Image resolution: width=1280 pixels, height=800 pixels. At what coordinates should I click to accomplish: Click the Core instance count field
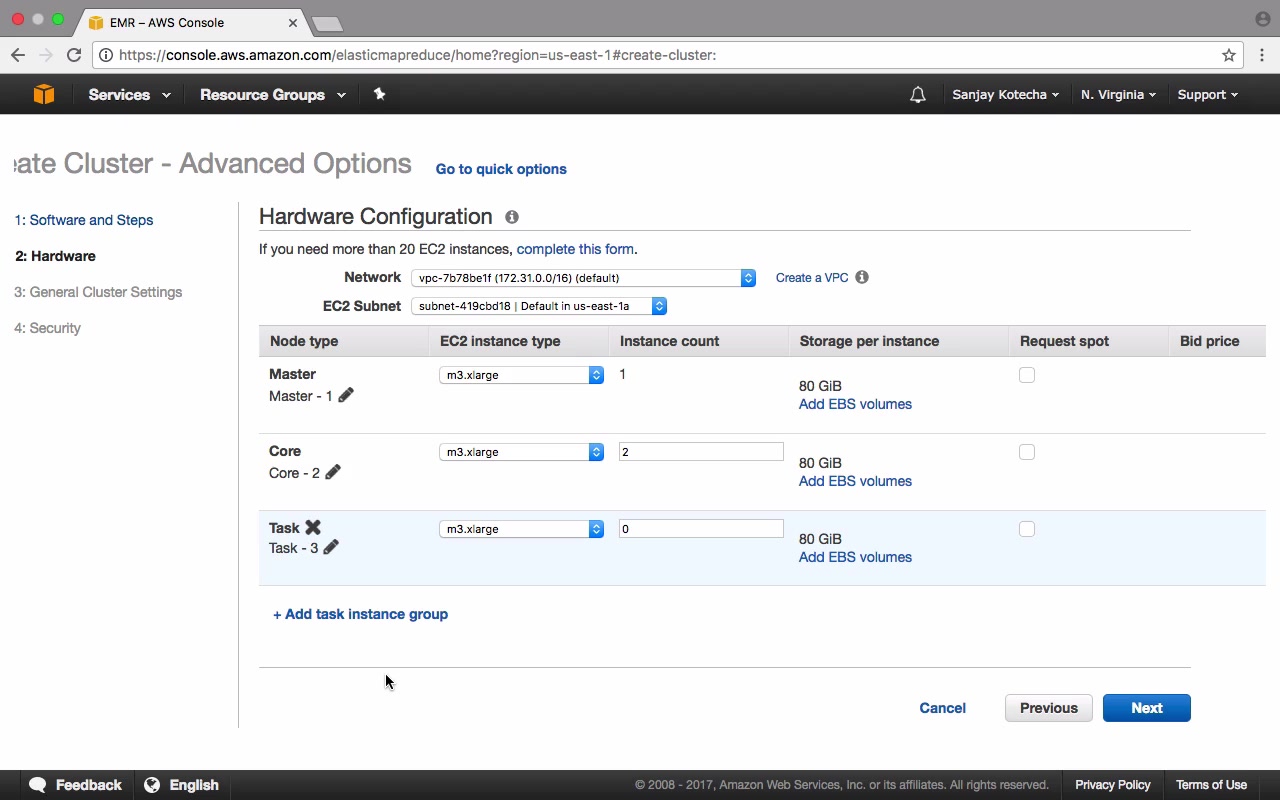point(700,452)
